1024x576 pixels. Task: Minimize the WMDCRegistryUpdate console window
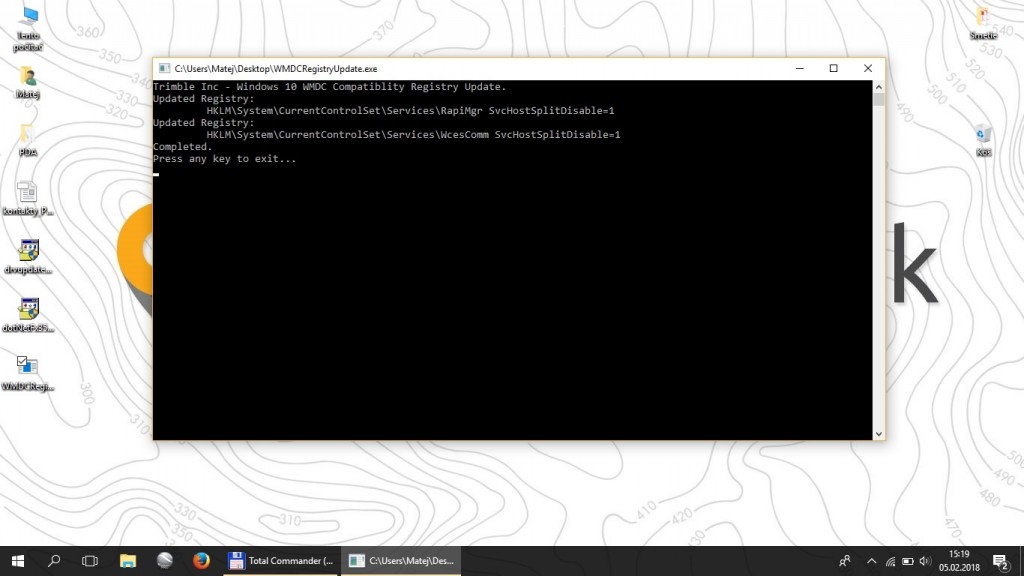pos(799,69)
